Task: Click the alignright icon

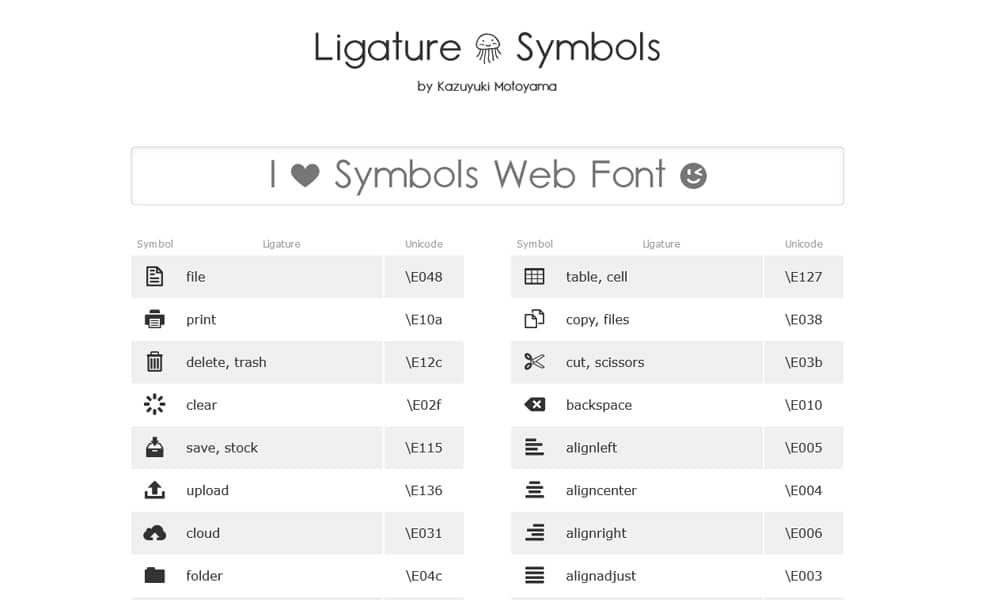Action: pyautogui.click(x=534, y=533)
